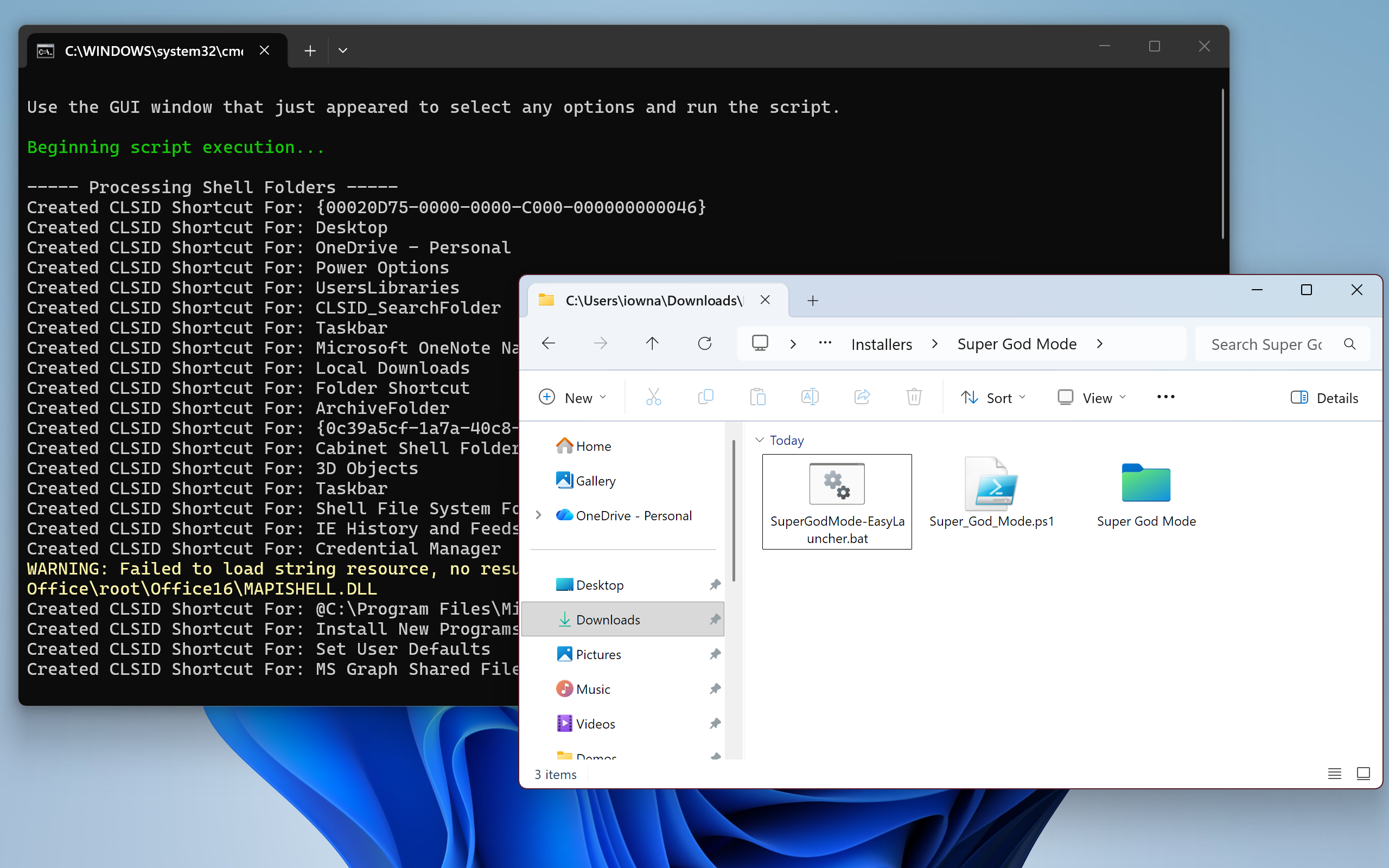Screen dimensions: 1389x868
Task: Open the Sort dropdown menu
Action: click(x=993, y=397)
